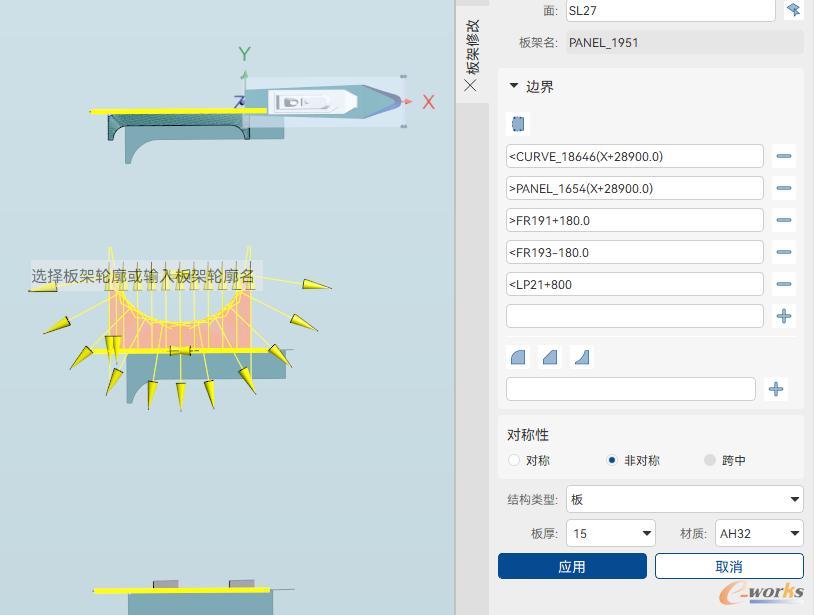814x615 pixels.
Task: Remove the <LP21+800 boundary row
Action: [x=783, y=284]
